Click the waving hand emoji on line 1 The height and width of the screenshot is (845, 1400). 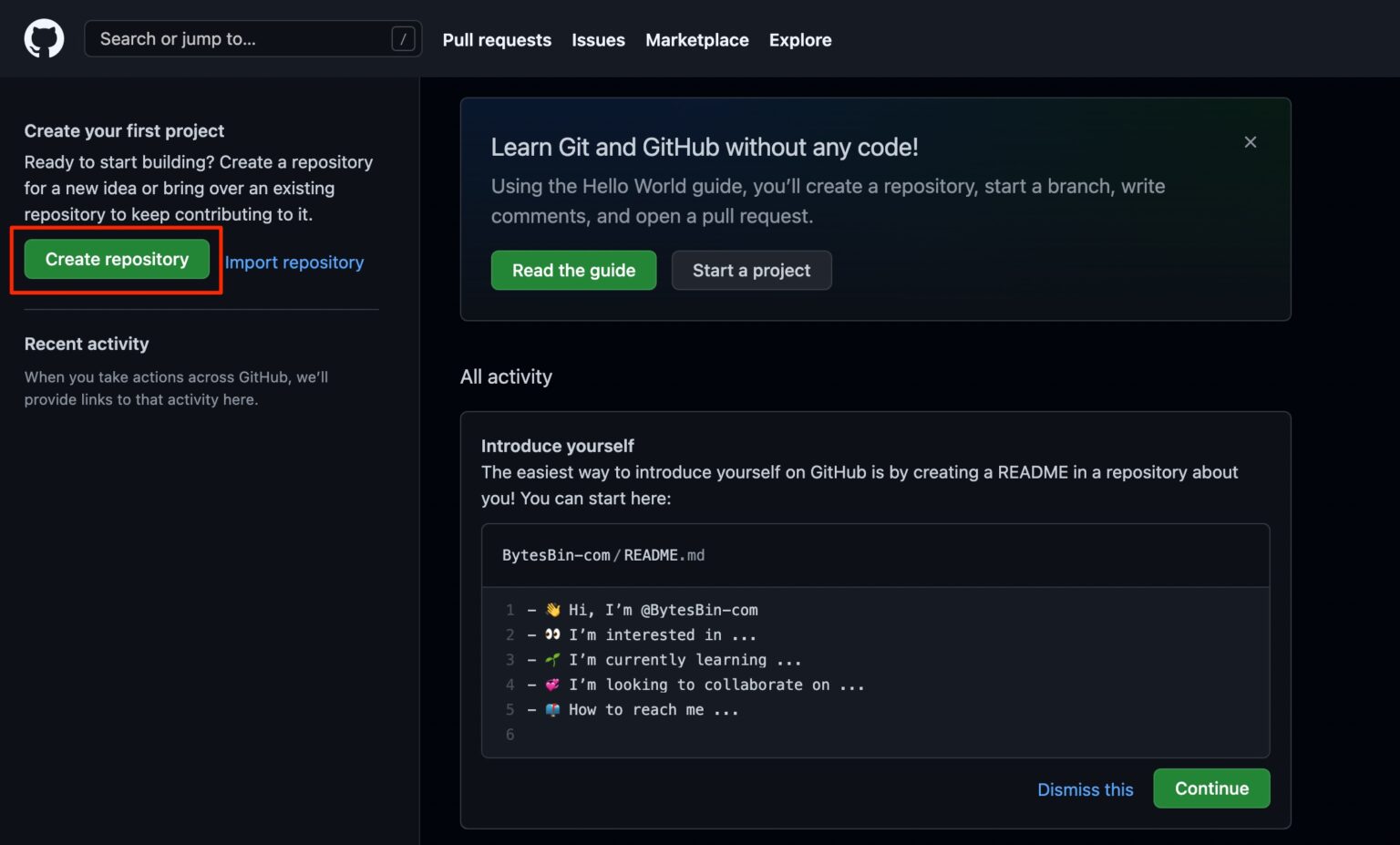point(552,609)
